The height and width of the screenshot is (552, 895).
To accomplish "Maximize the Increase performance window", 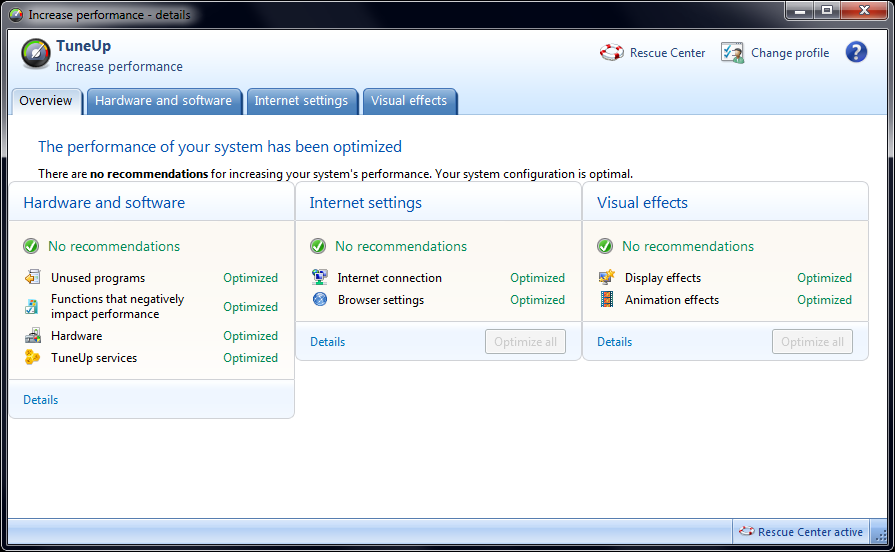I will (827, 11).
